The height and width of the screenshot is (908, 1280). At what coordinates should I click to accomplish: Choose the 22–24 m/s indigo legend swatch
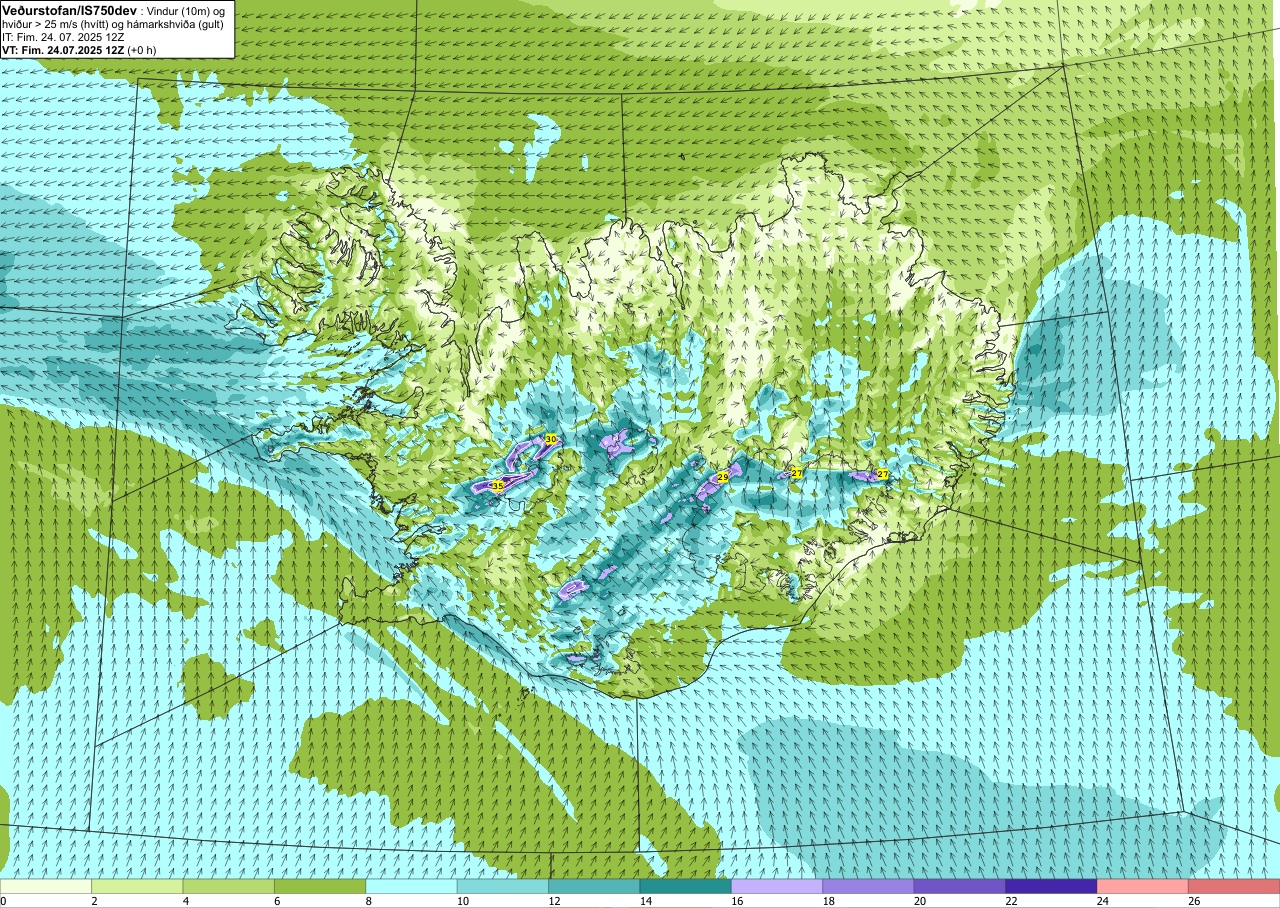tap(1052, 887)
